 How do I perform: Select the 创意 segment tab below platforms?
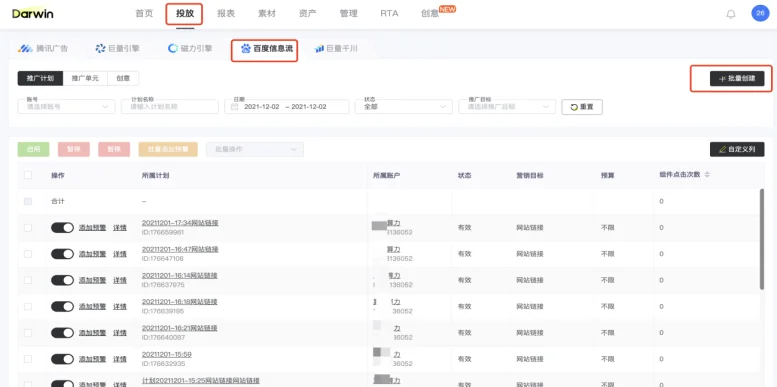[123, 78]
